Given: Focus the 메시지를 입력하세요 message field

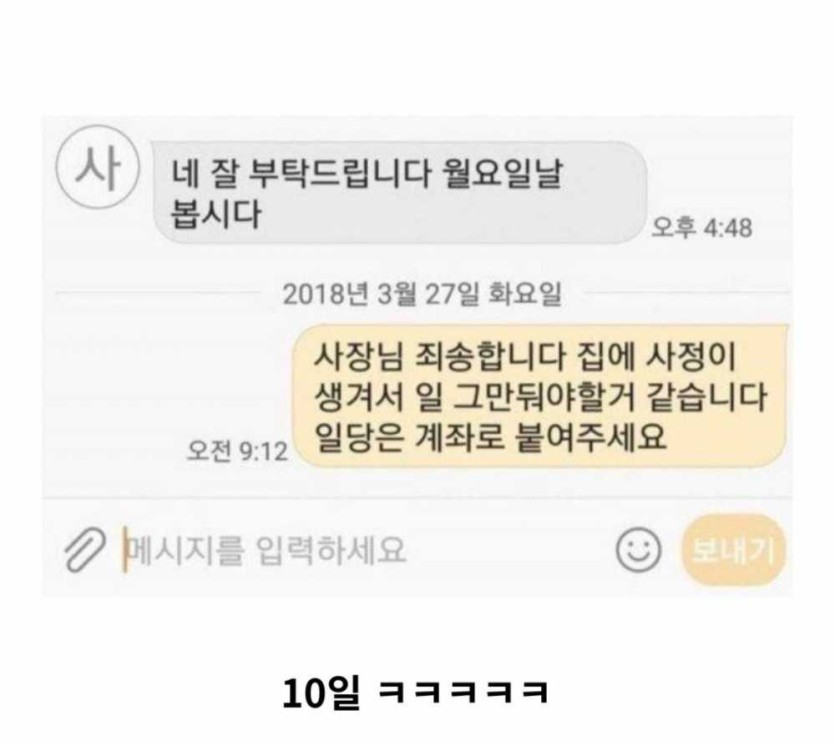Looking at the screenshot, I should click(367, 550).
